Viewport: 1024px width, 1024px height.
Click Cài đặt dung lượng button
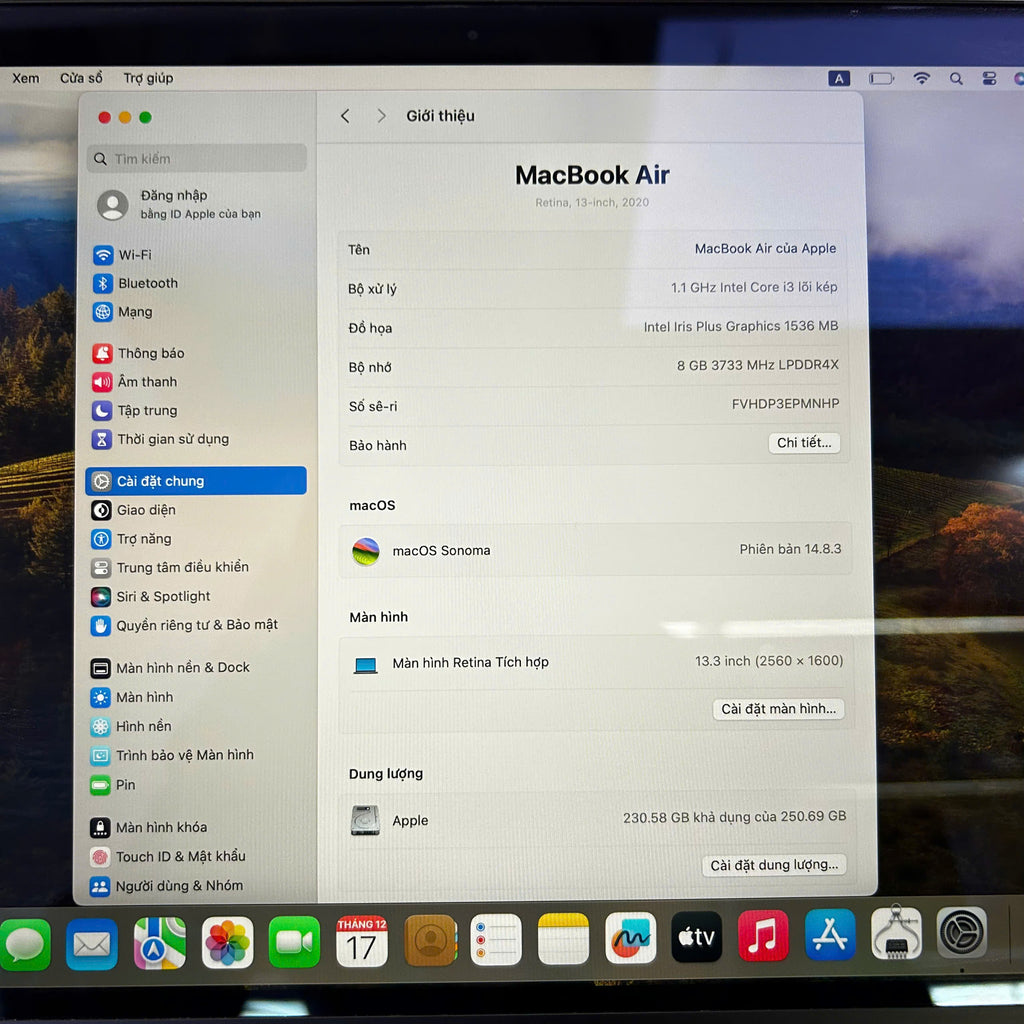[x=774, y=865]
